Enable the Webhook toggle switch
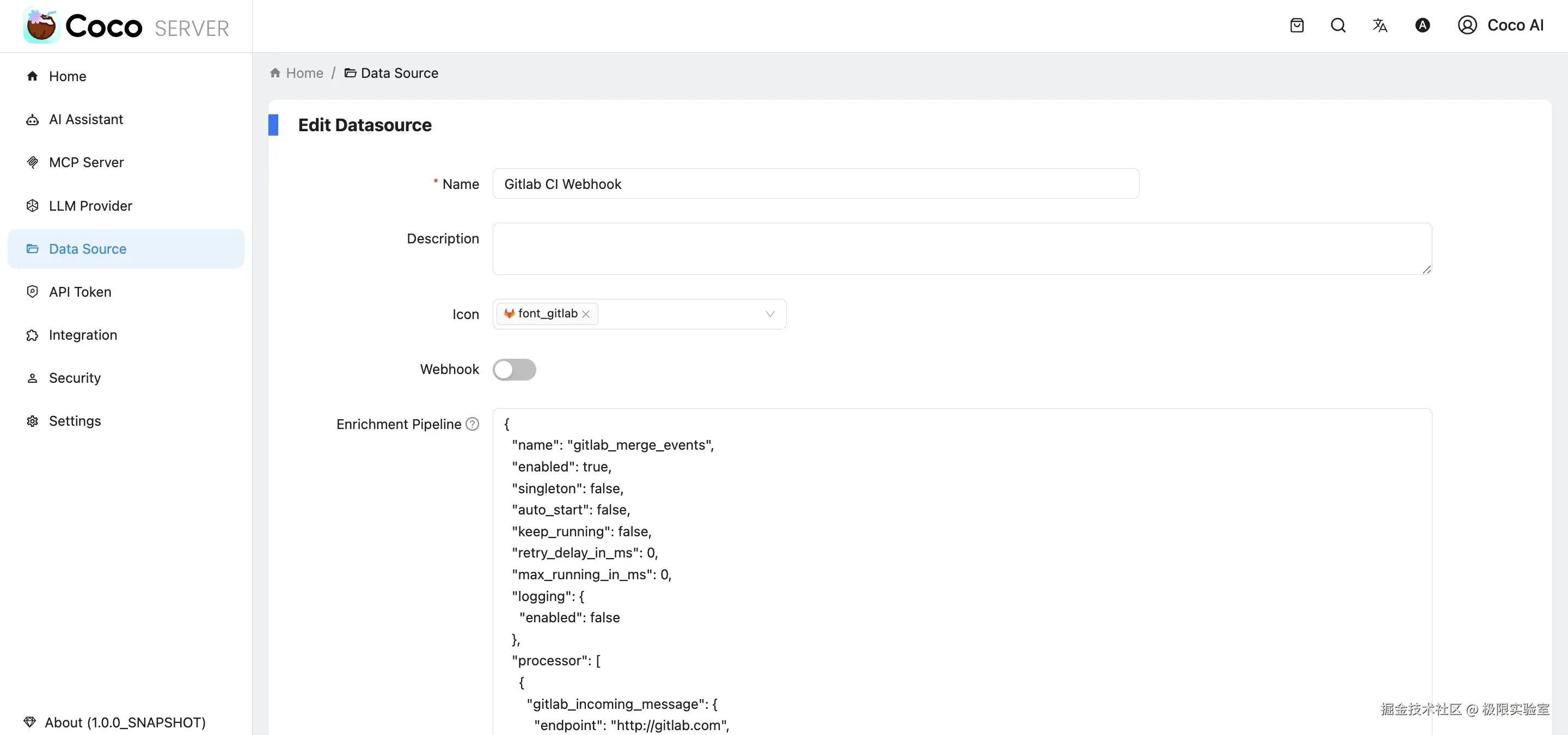 [514, 369]
